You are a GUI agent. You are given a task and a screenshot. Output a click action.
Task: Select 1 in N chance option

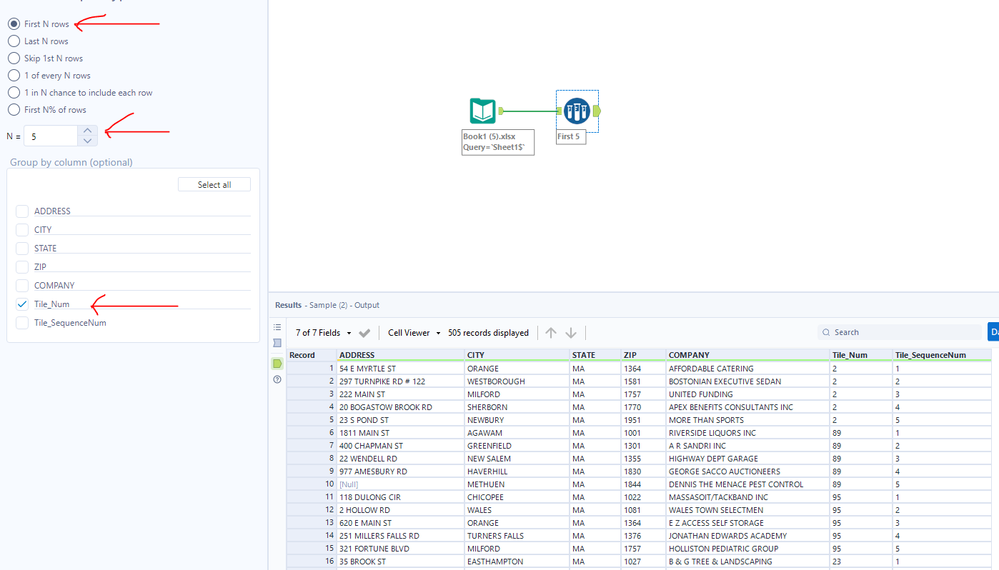pyautogui.click(x=13, y=92)
